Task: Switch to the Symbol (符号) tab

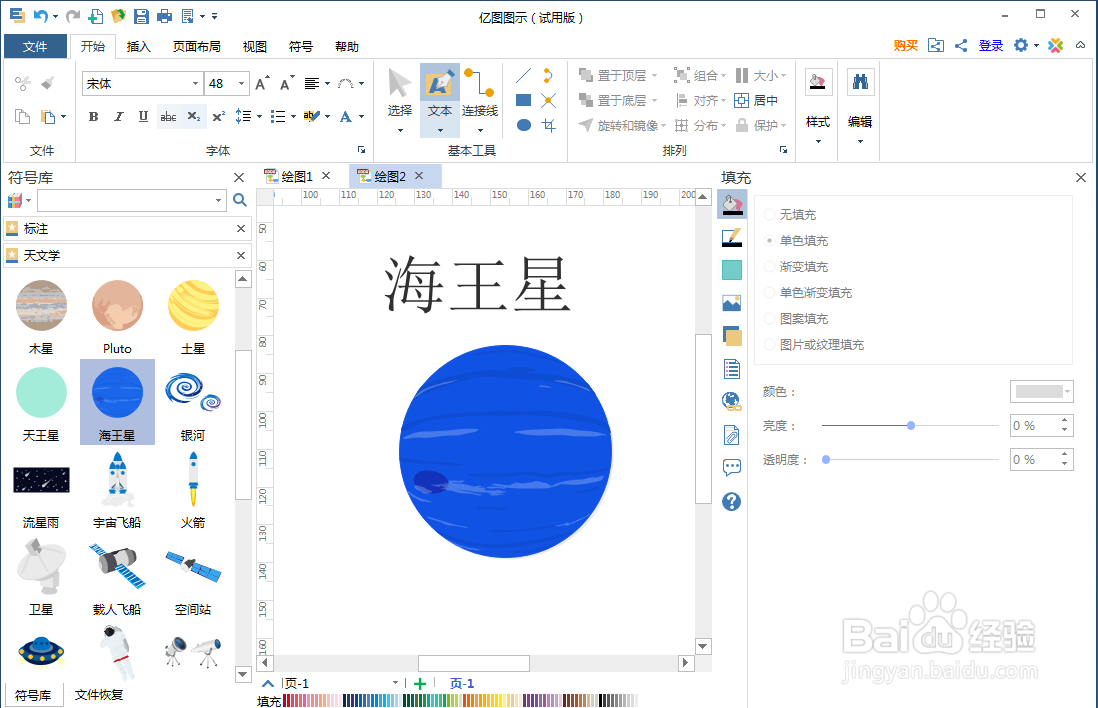Action: 300,46
